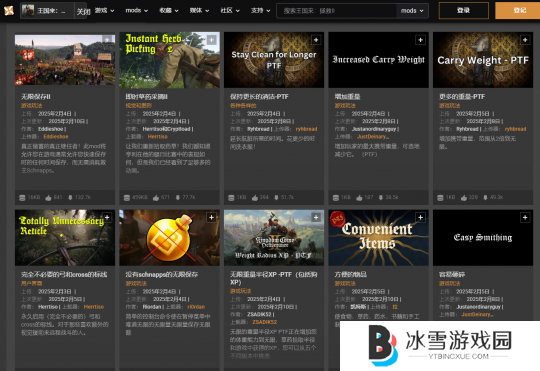Click the plus icon on Weight Radius XP card
The image size is (540, 371).
(316, 217)
